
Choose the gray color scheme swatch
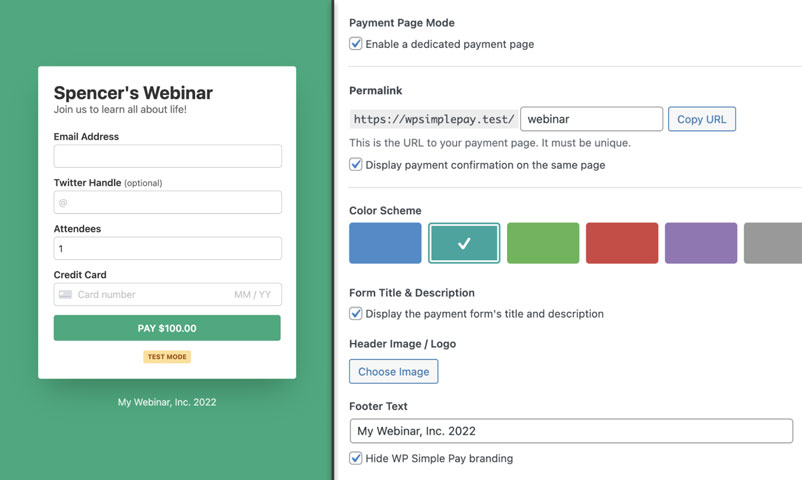coord(773,243)
